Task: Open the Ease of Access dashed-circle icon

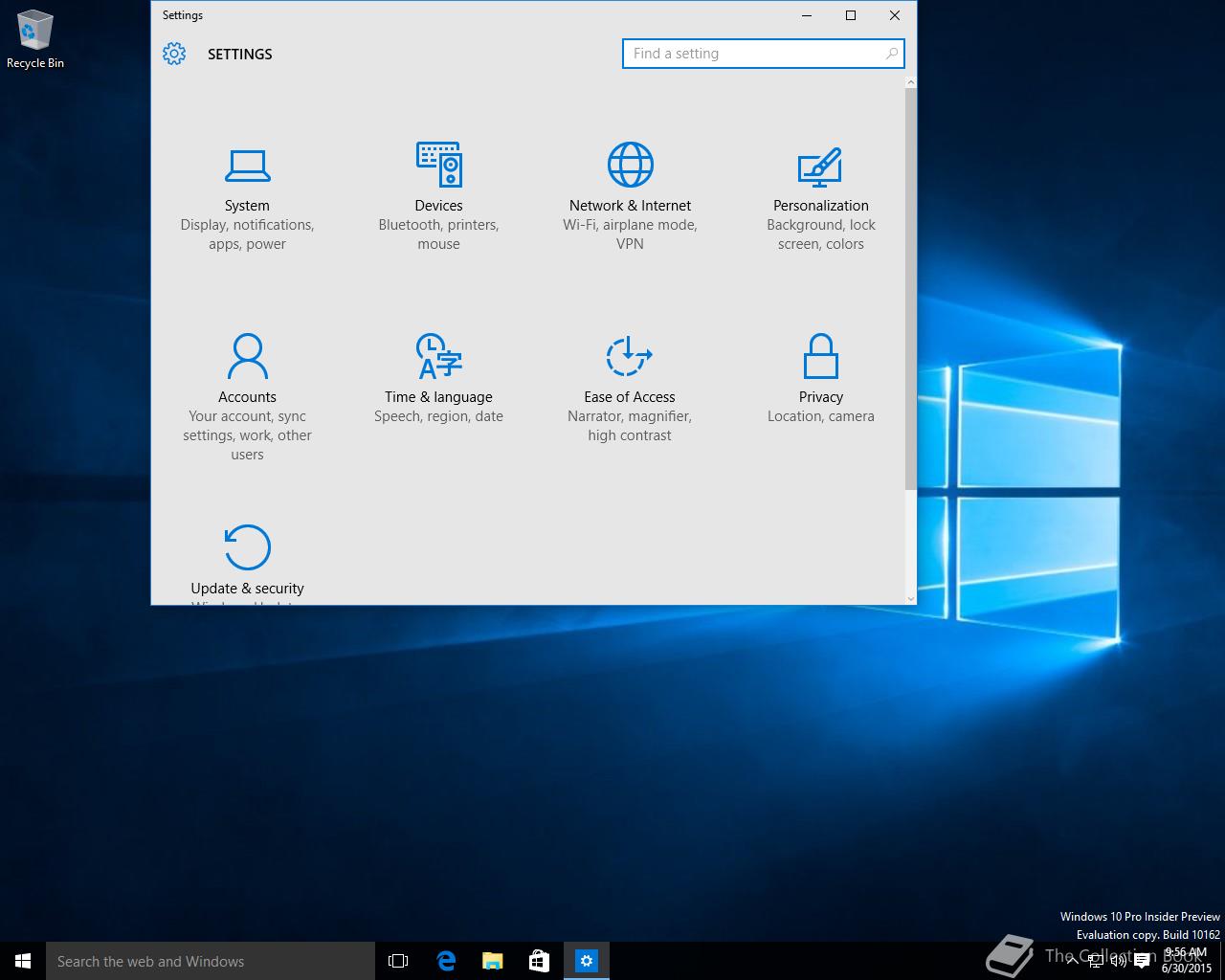Action: click(629, 356)
